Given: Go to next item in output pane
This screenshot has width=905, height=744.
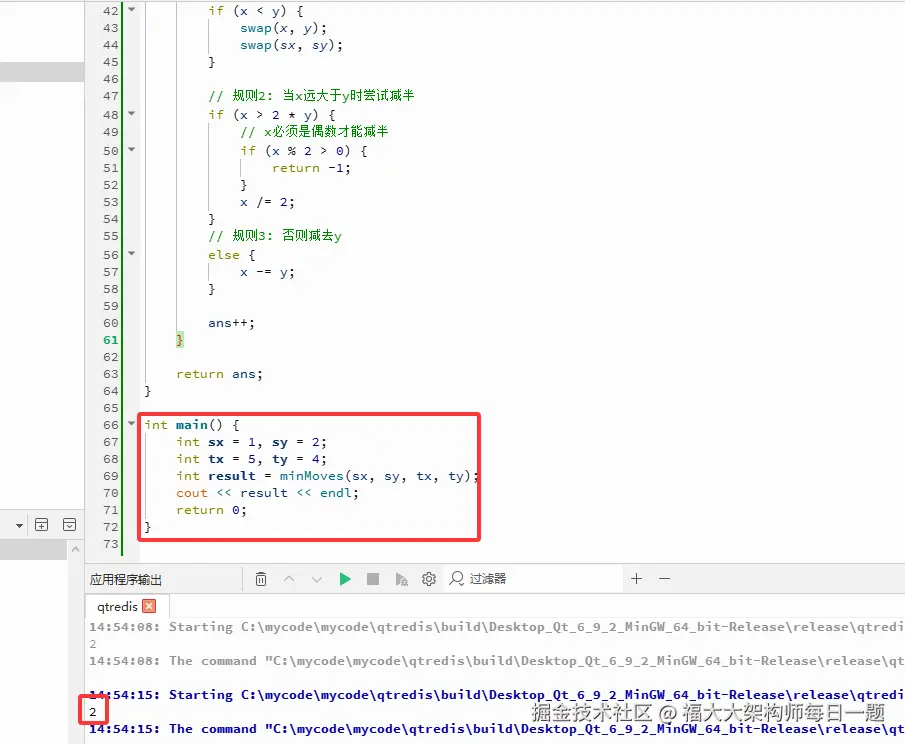Looking at the screenshot, I should (316, 579).
